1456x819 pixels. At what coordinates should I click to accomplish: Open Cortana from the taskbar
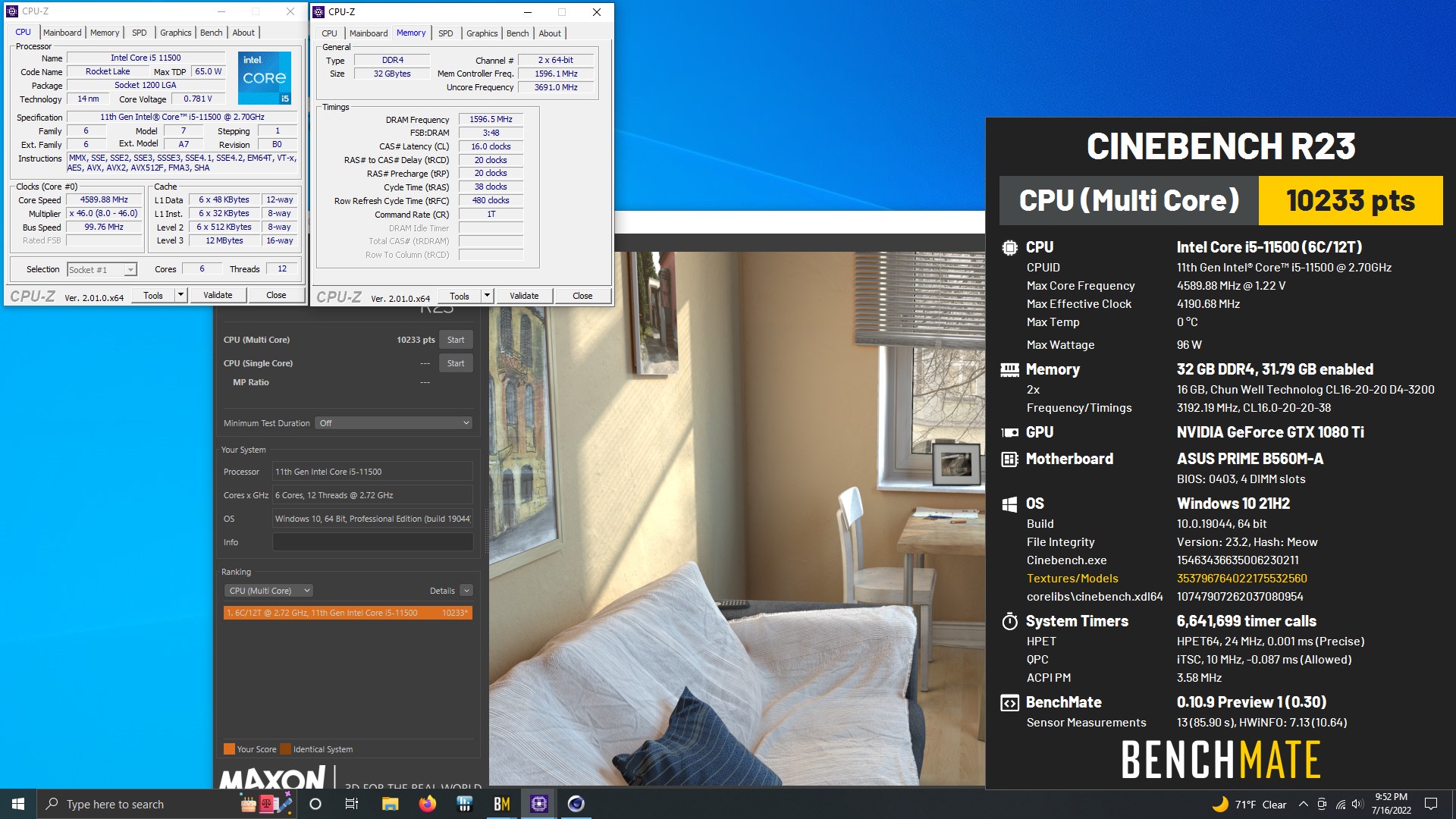pos(315,804)
